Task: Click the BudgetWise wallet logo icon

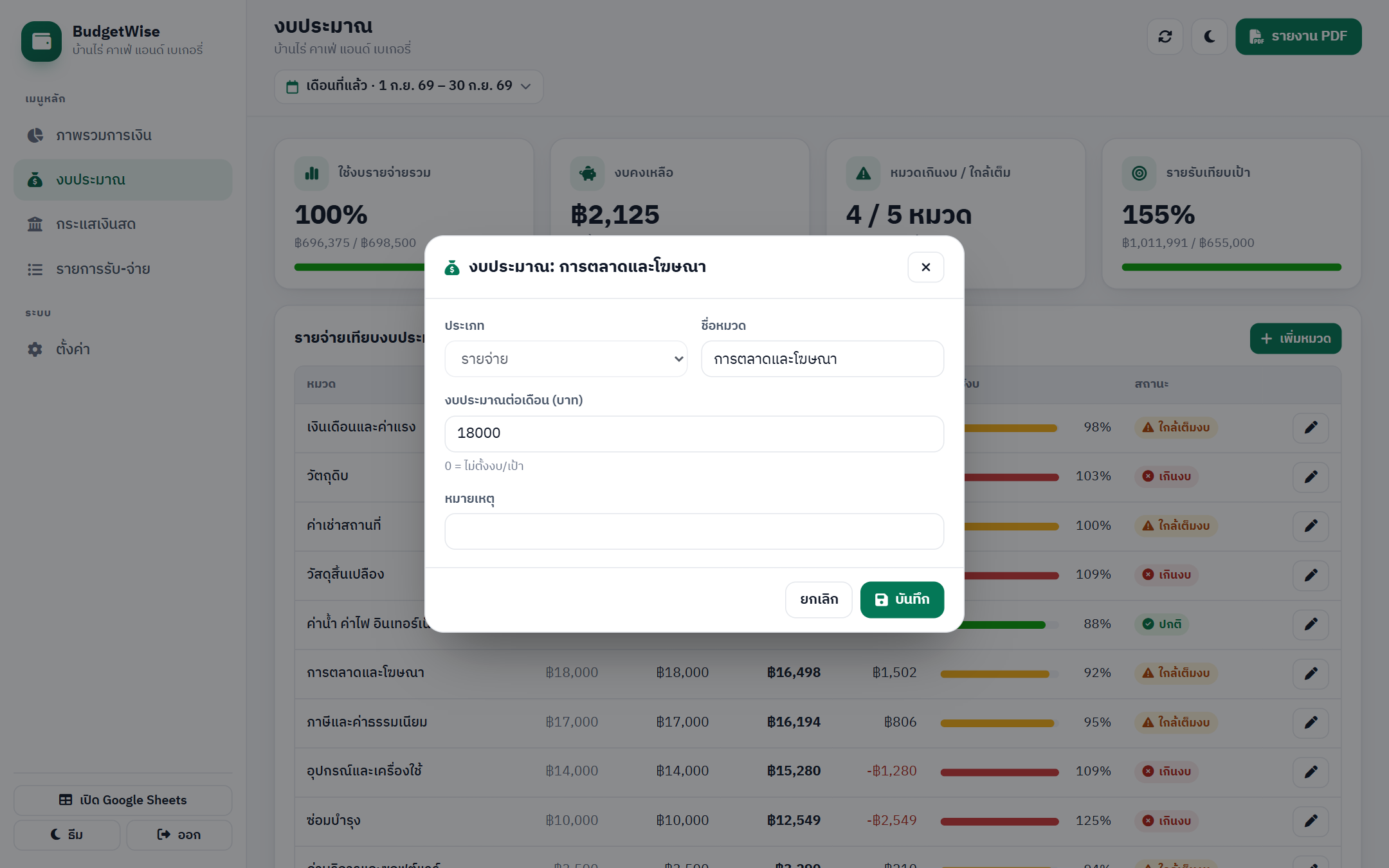Action: click(x=41, y=41)
